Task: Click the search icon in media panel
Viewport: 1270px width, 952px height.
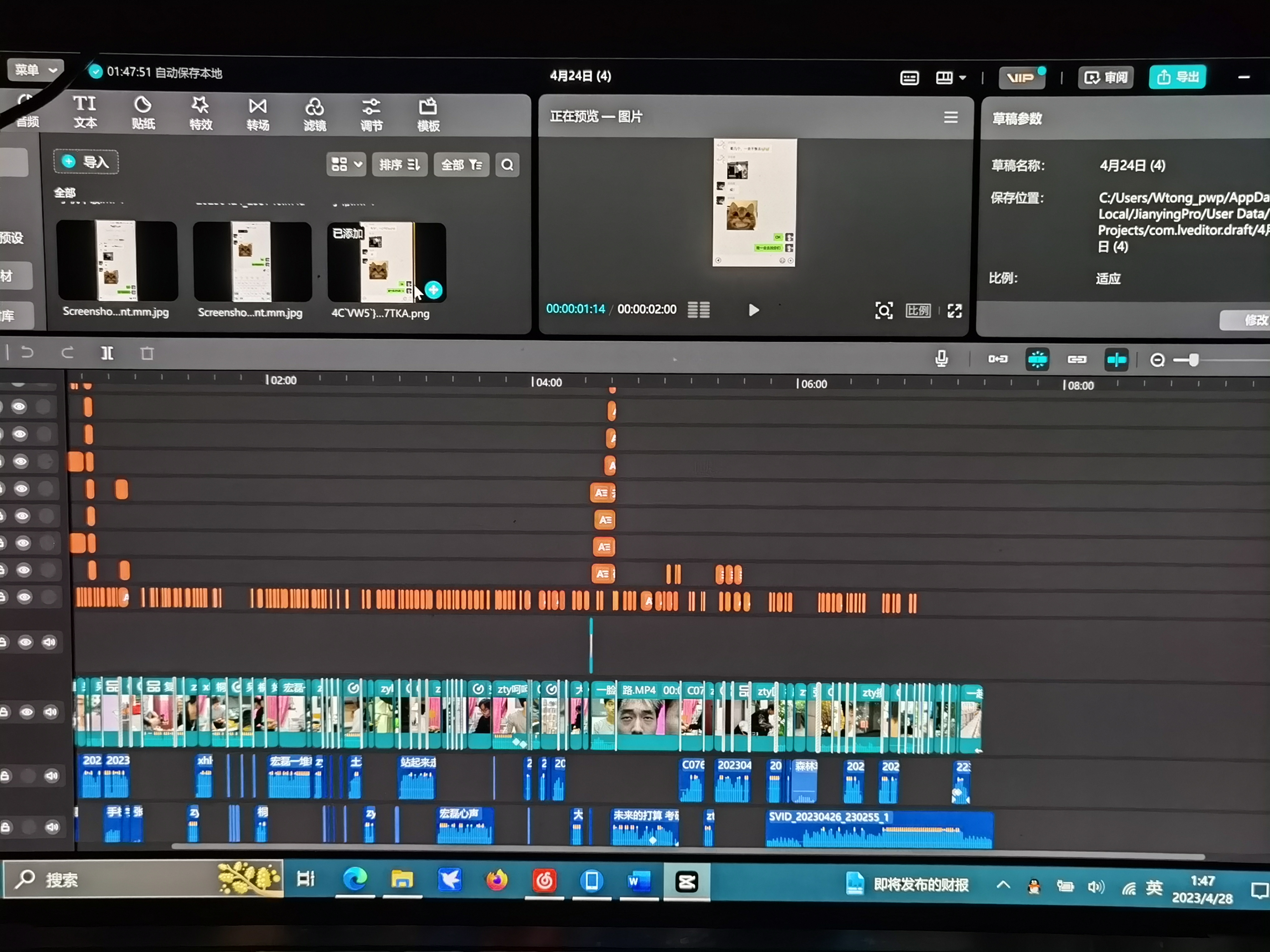Action: [x=507, y=165]
